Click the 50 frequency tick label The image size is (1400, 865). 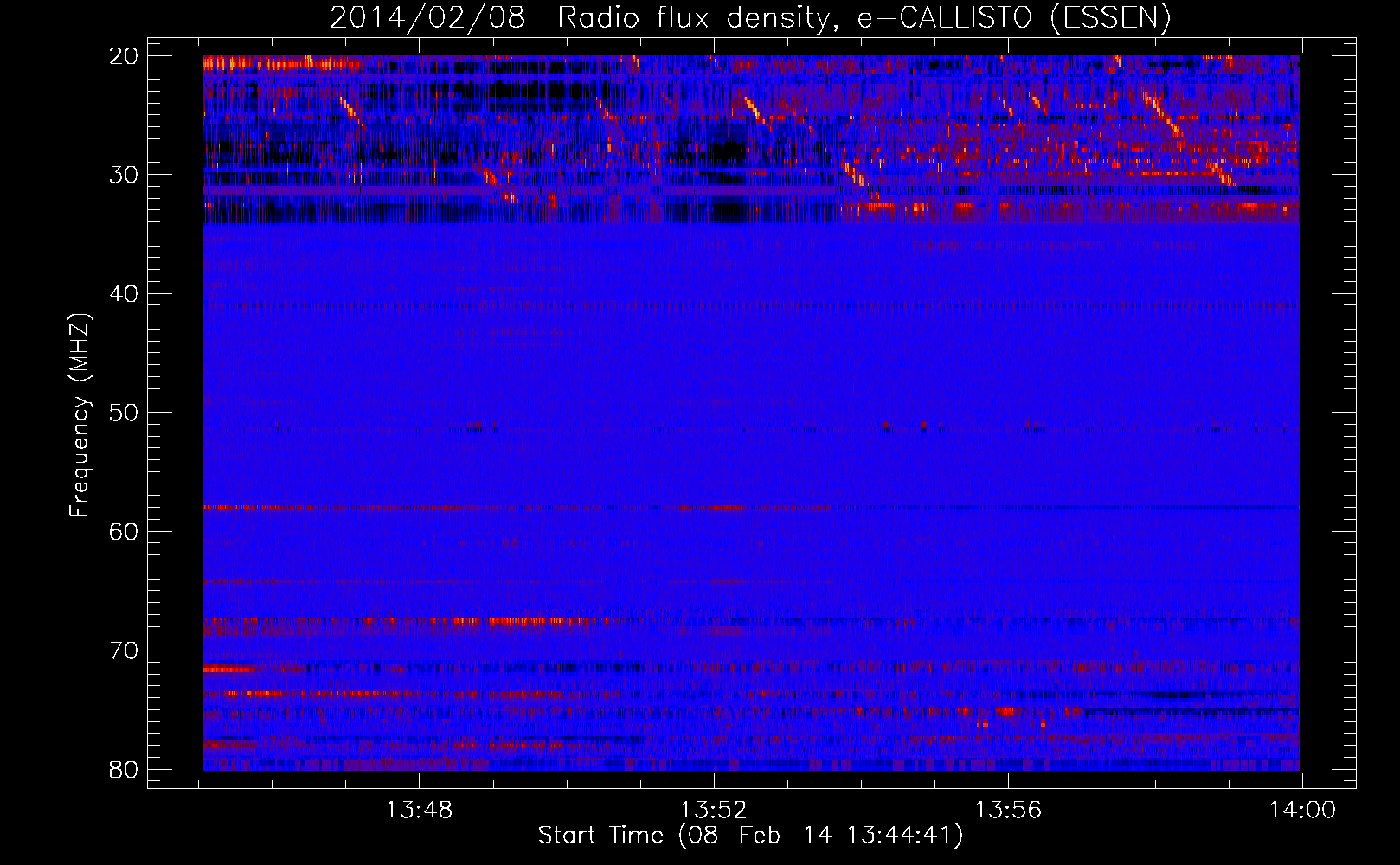[124, 413]
